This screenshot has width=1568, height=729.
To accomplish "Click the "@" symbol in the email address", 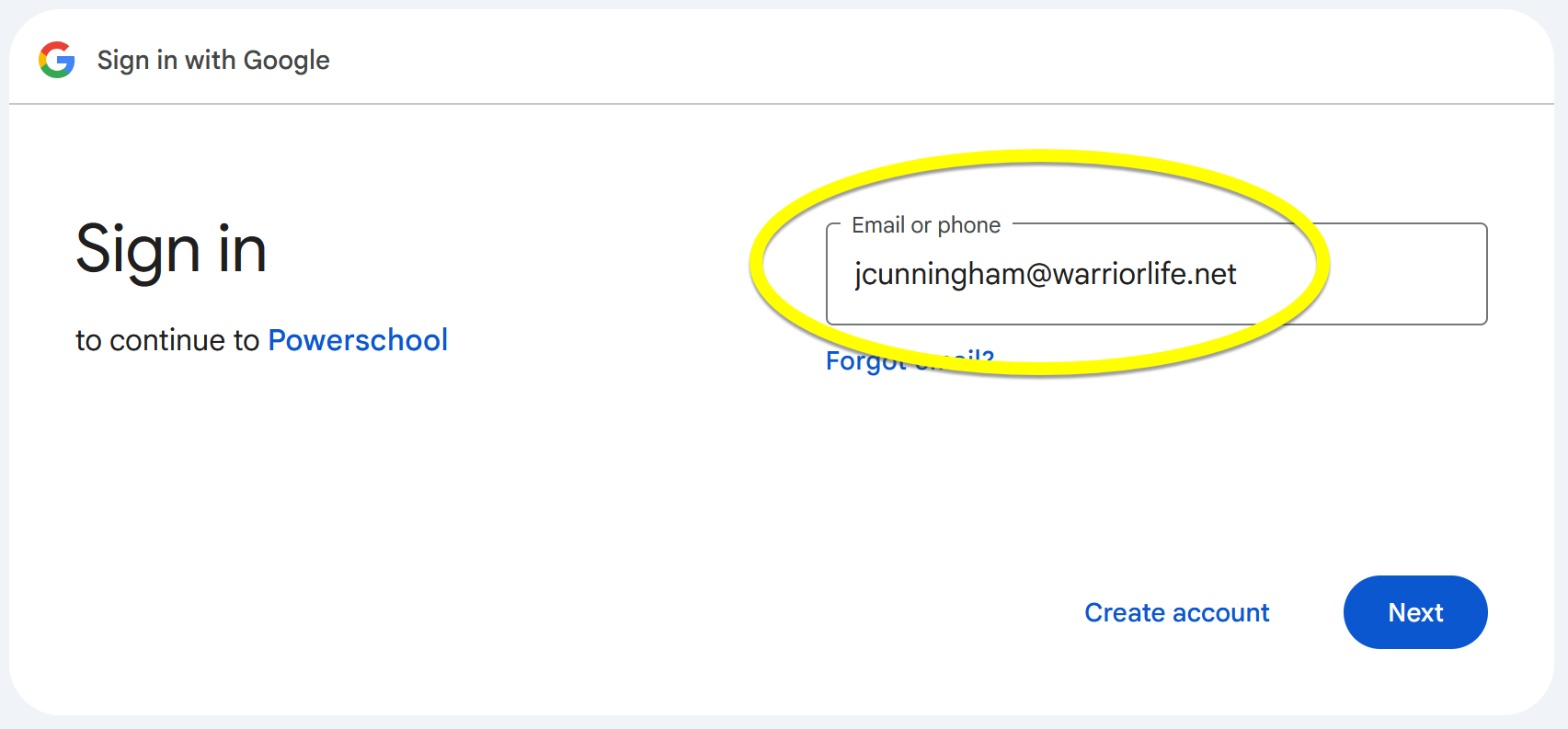I will 1038,274.
